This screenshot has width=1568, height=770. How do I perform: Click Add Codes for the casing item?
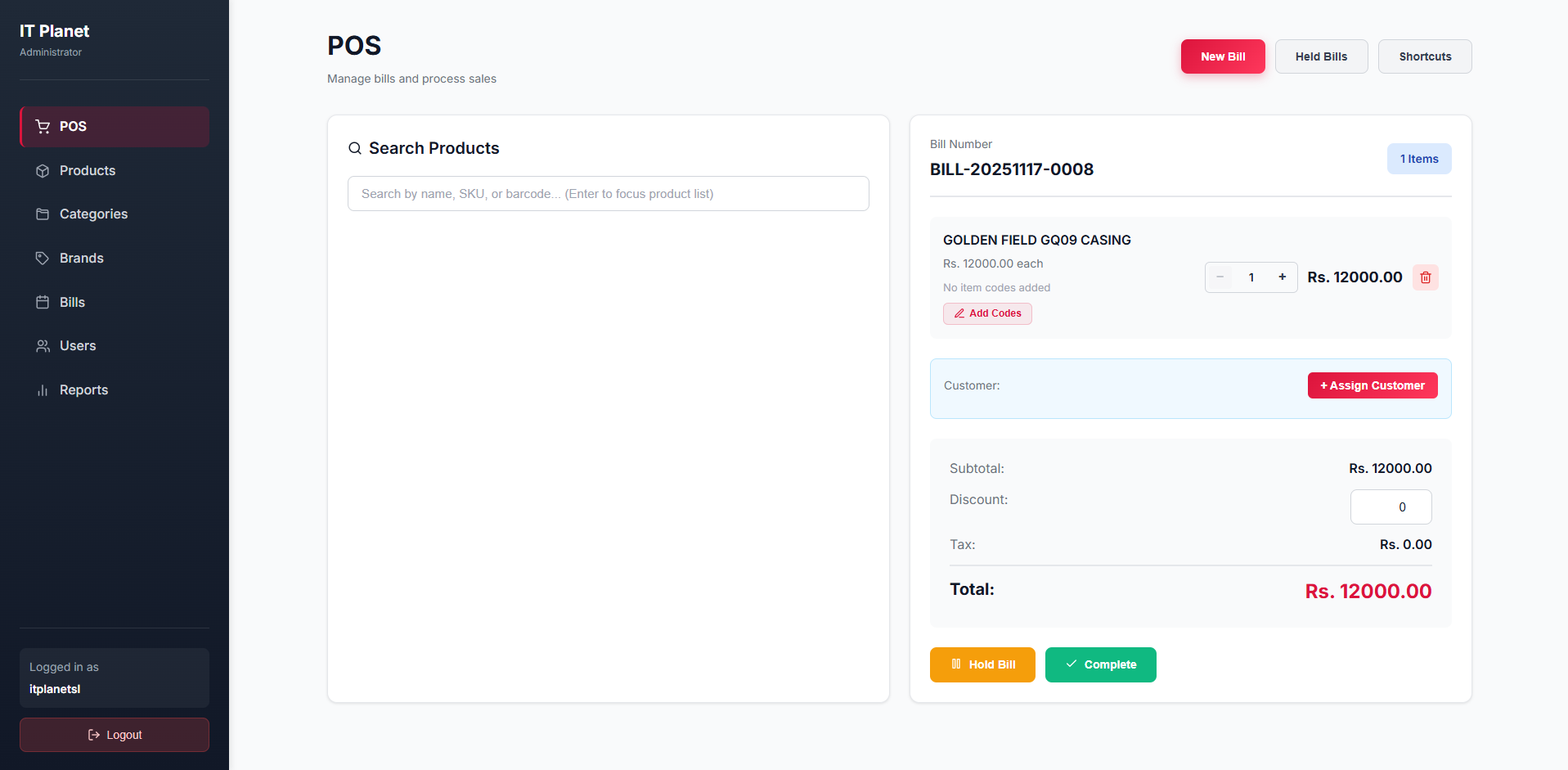click(x=987, y=313)
